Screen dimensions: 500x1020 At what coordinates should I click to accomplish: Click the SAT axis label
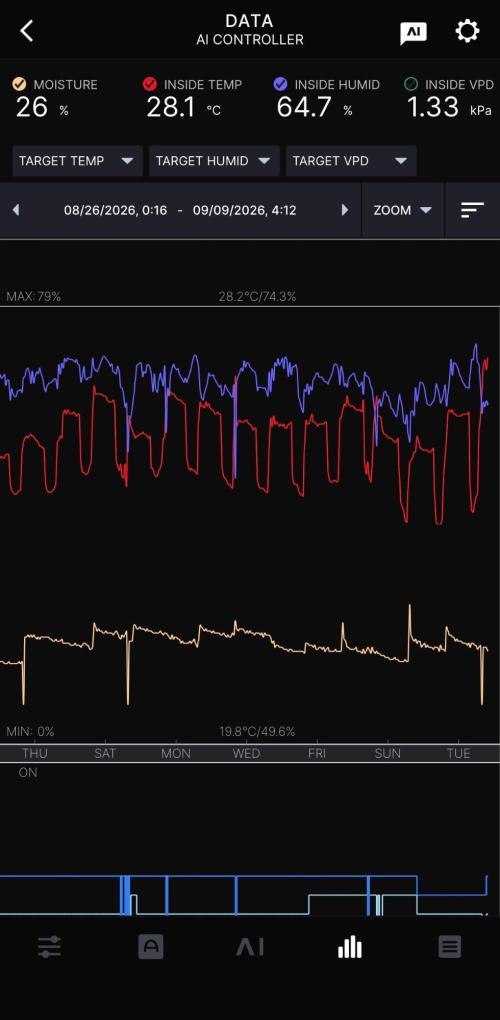105,753
